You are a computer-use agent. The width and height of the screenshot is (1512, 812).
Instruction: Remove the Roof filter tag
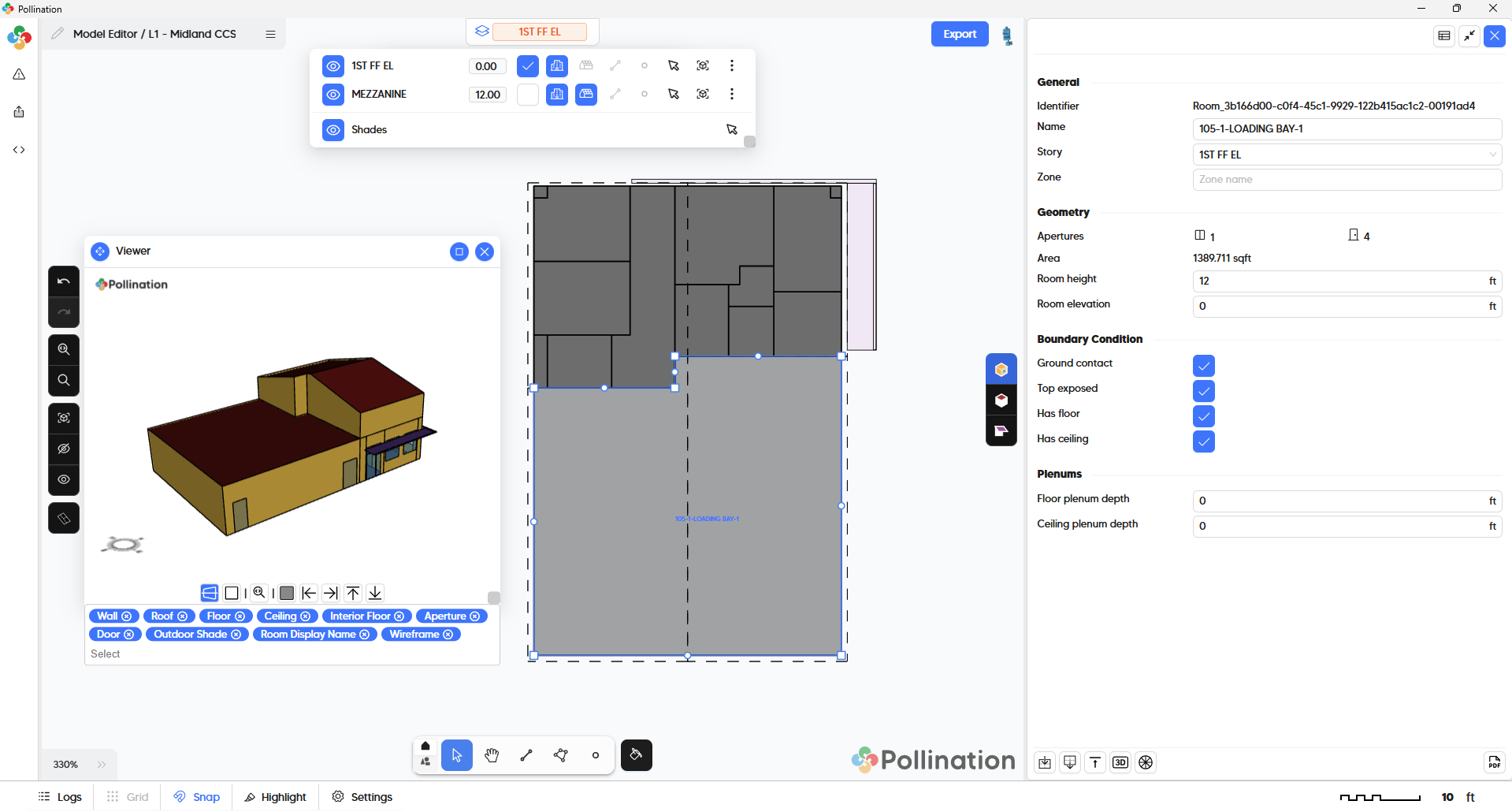pos(183,616)
